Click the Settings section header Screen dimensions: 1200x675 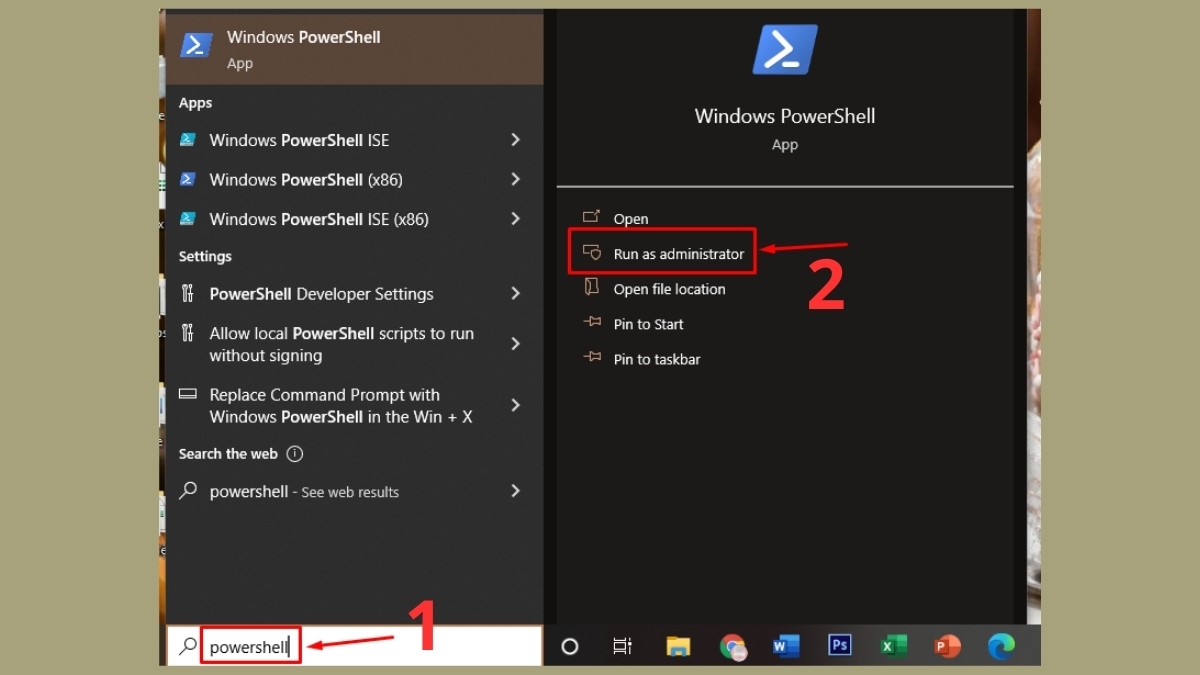pos(205,257)
